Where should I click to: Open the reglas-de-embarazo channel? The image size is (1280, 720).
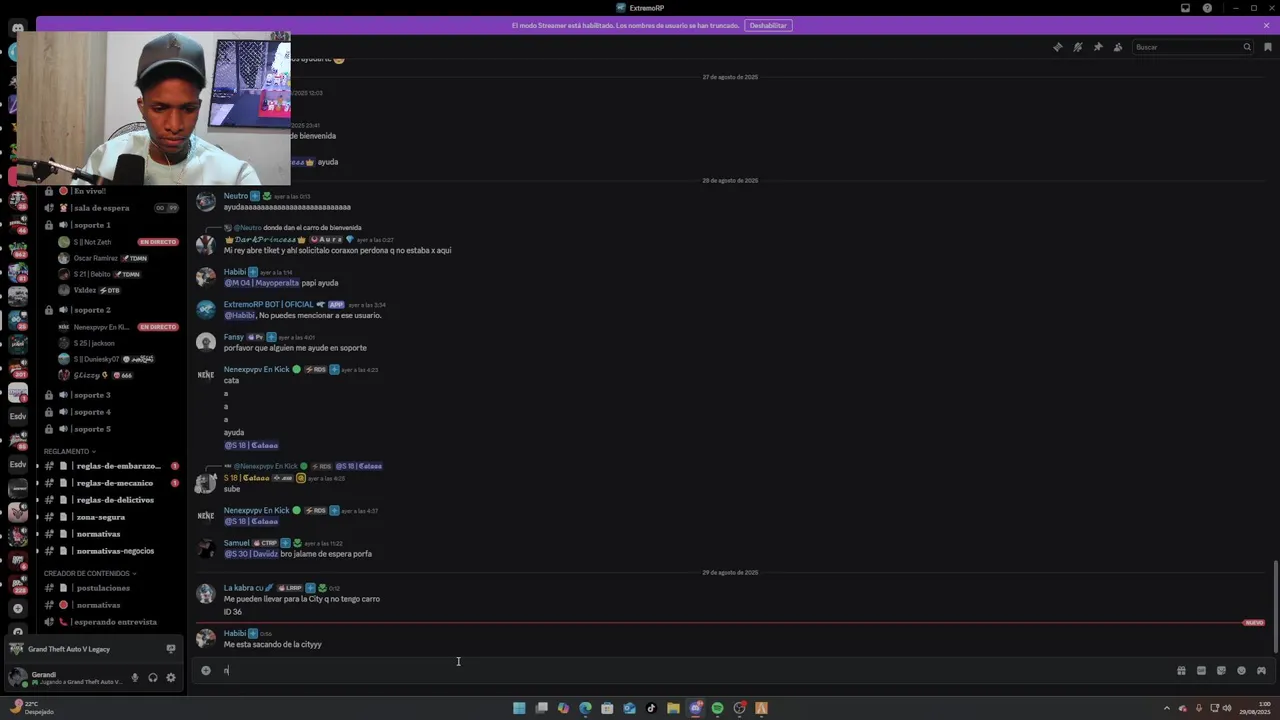pos(110,466)
